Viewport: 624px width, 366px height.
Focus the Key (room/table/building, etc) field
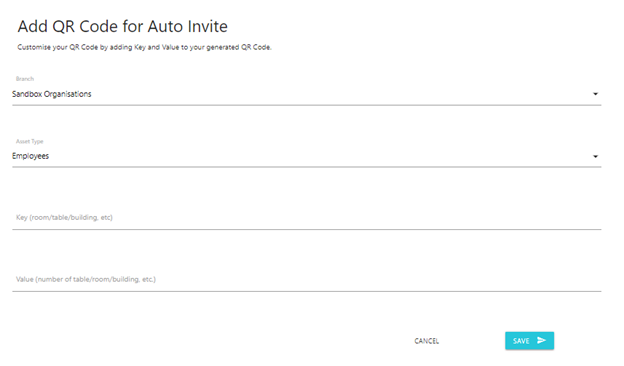coord(306,218)
